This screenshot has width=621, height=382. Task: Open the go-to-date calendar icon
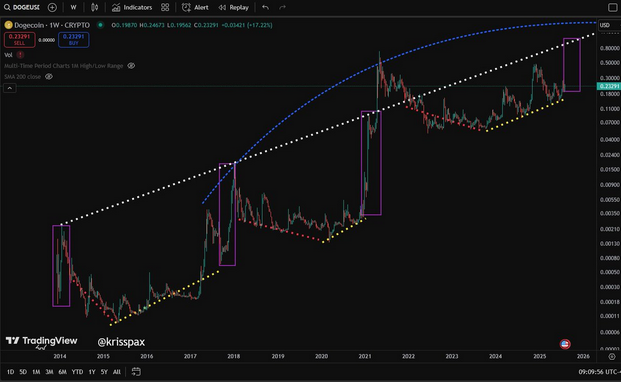click(x=136, y=372)
